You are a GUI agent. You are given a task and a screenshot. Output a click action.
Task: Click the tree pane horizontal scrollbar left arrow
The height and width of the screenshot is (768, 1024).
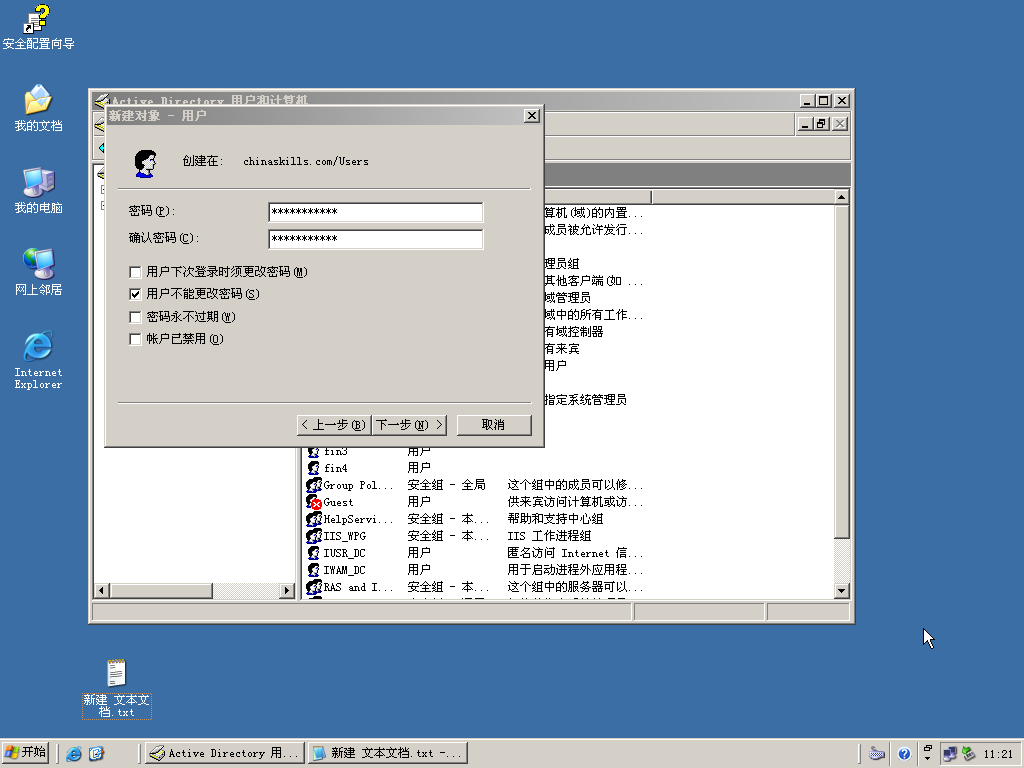[x=101, y=590]
